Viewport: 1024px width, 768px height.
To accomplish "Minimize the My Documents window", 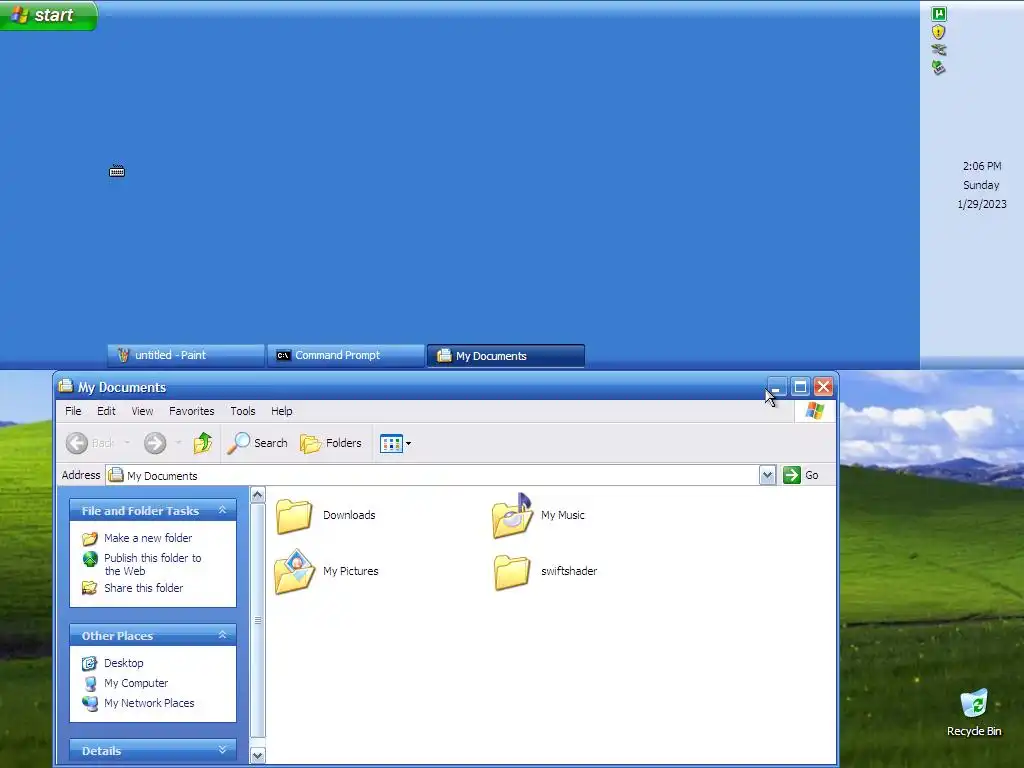I will tap(776, 387).
